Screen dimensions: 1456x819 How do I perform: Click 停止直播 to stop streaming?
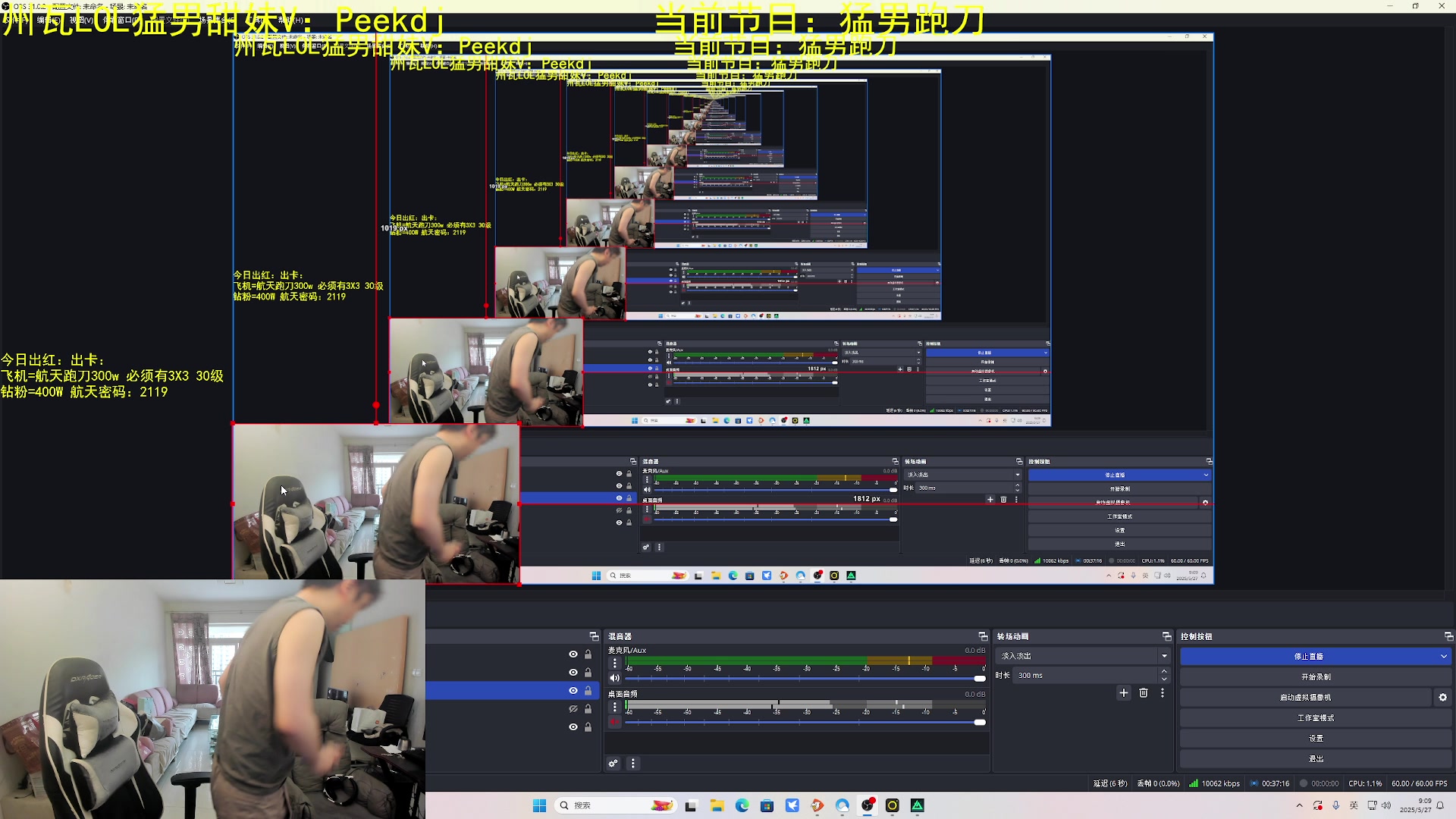click(1309, 657)
